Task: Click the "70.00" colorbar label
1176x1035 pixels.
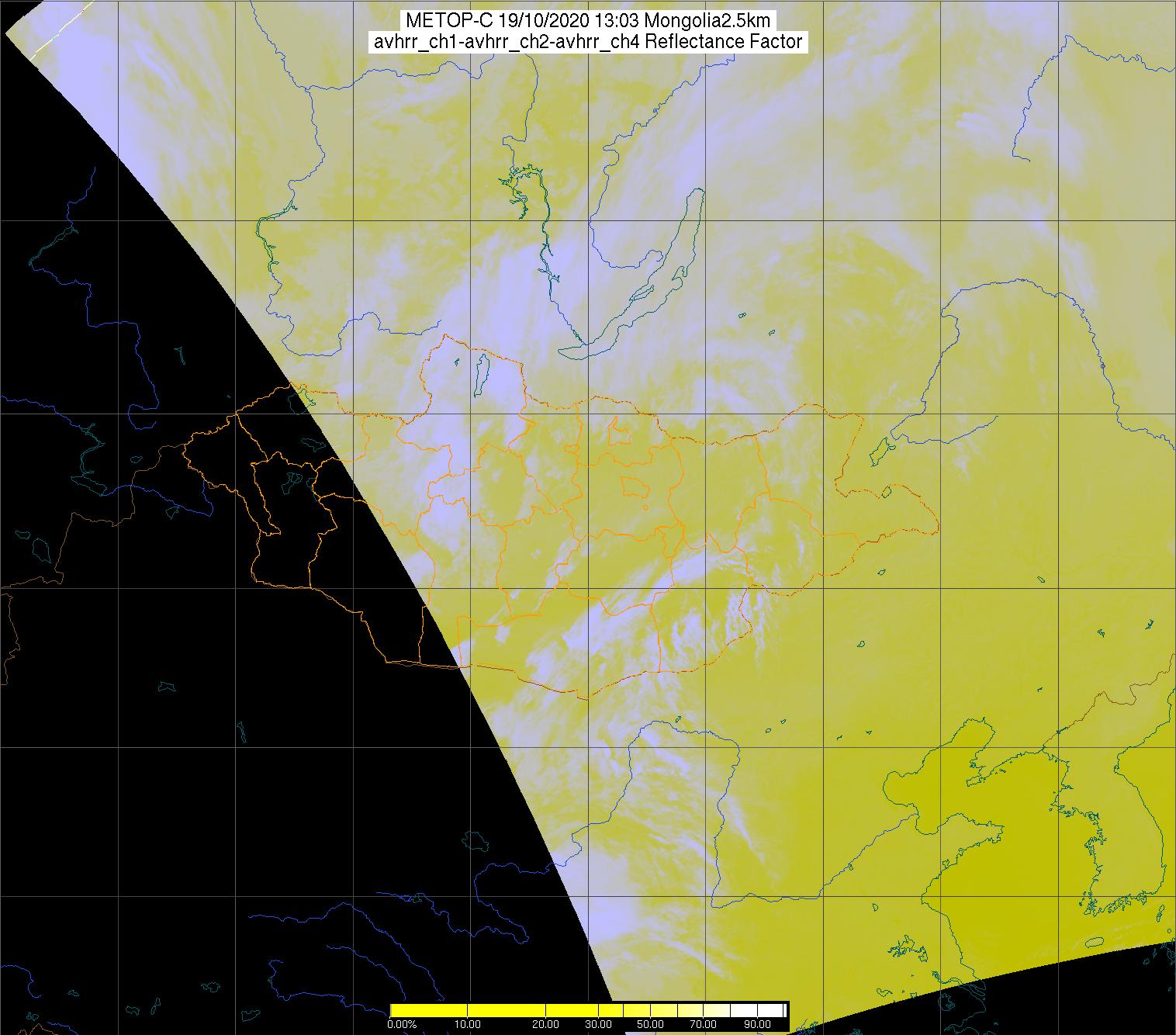Action: [704, 1025]
